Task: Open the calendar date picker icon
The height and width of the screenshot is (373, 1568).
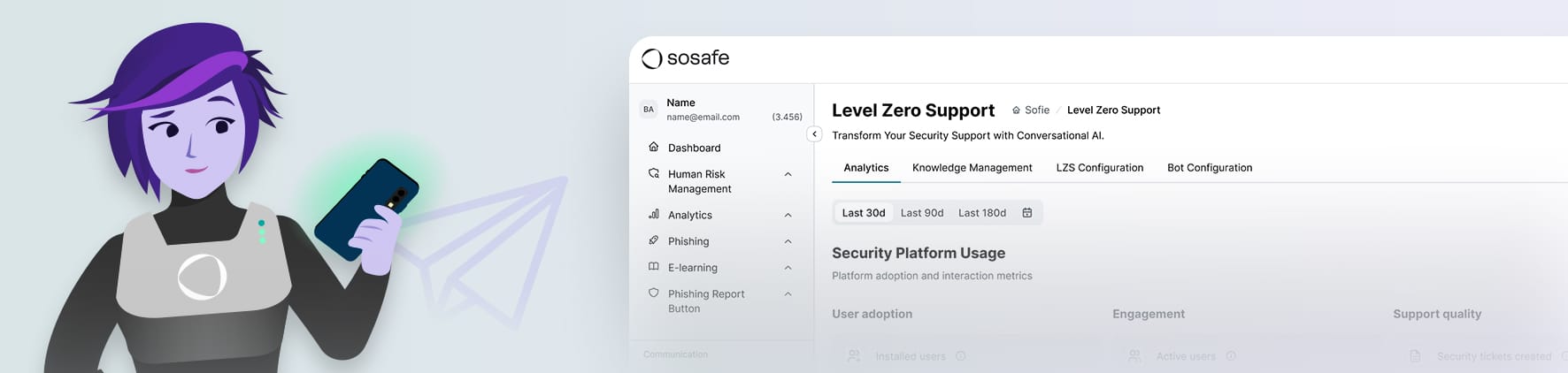Action: coord(1027,213)
